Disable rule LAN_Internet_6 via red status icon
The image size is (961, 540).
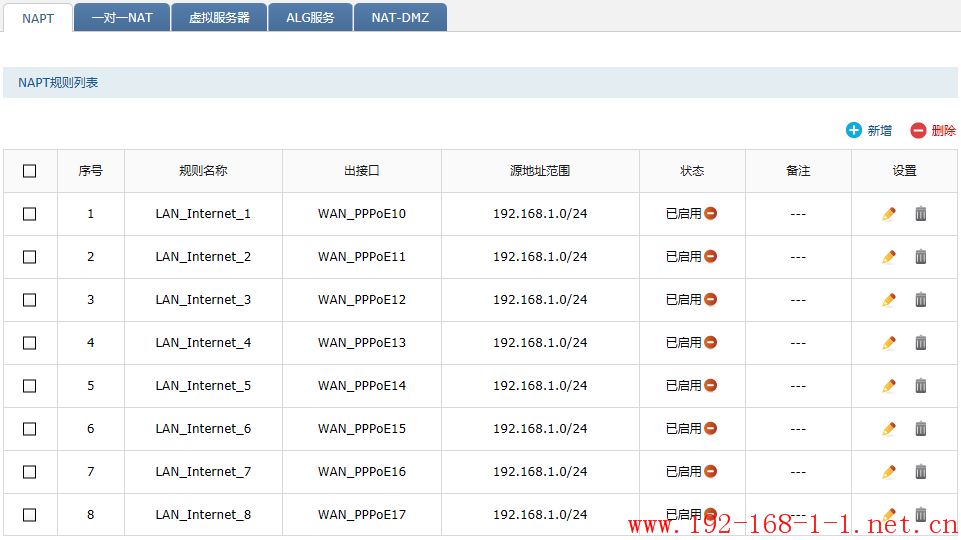point(710,428)
